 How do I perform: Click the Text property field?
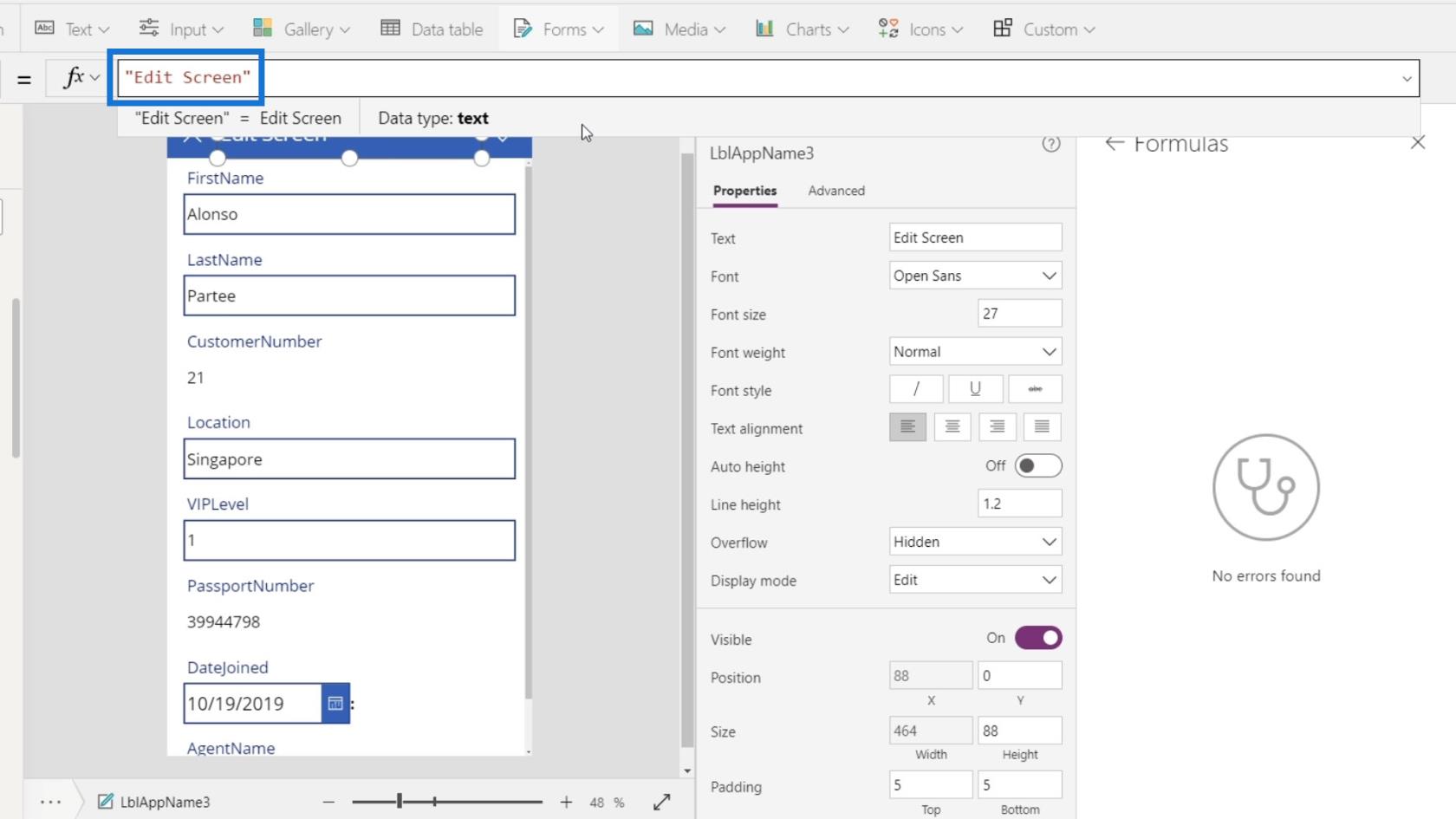(975, 237)
